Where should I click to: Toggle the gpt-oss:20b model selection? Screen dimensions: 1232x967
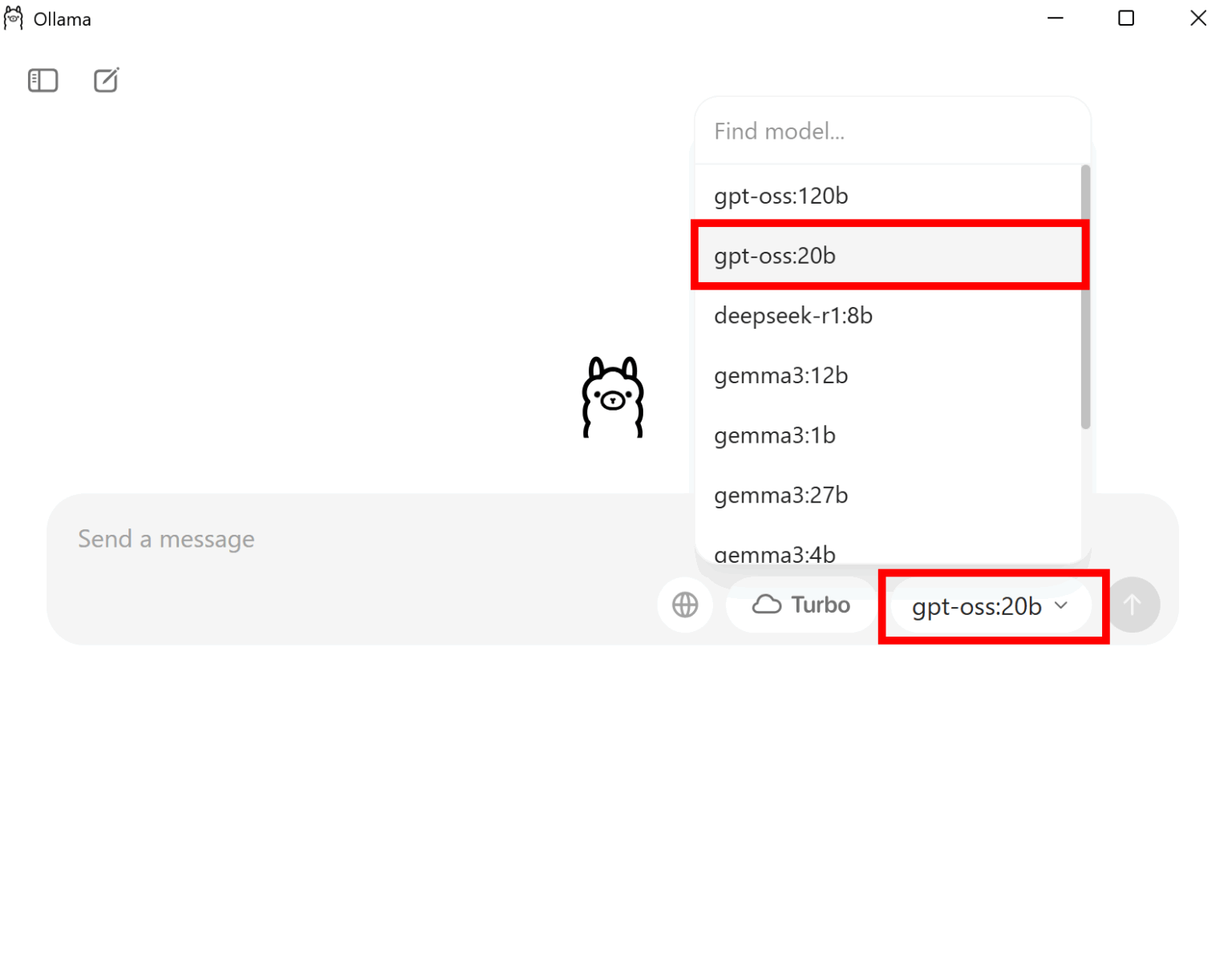pos(889,256)
